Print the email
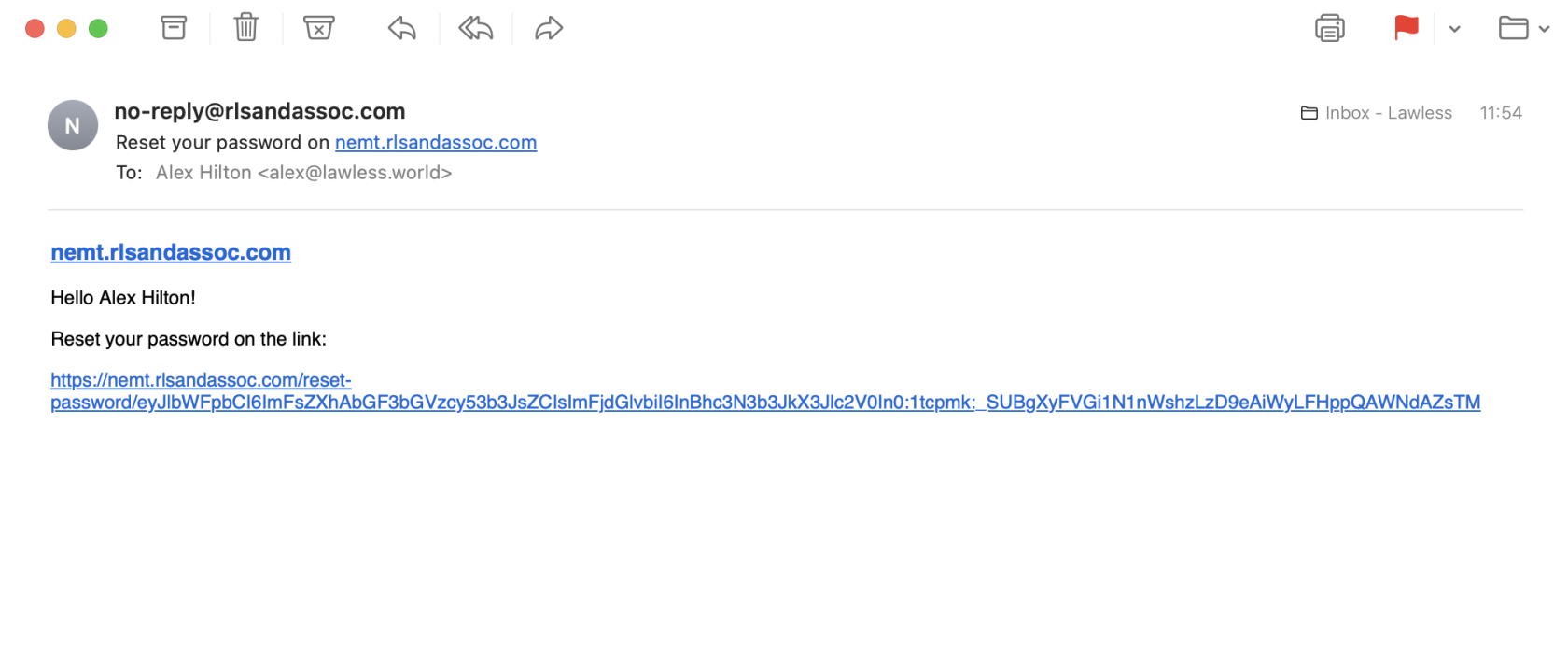Screen dimensions: 1568x651 point(1329,28)
